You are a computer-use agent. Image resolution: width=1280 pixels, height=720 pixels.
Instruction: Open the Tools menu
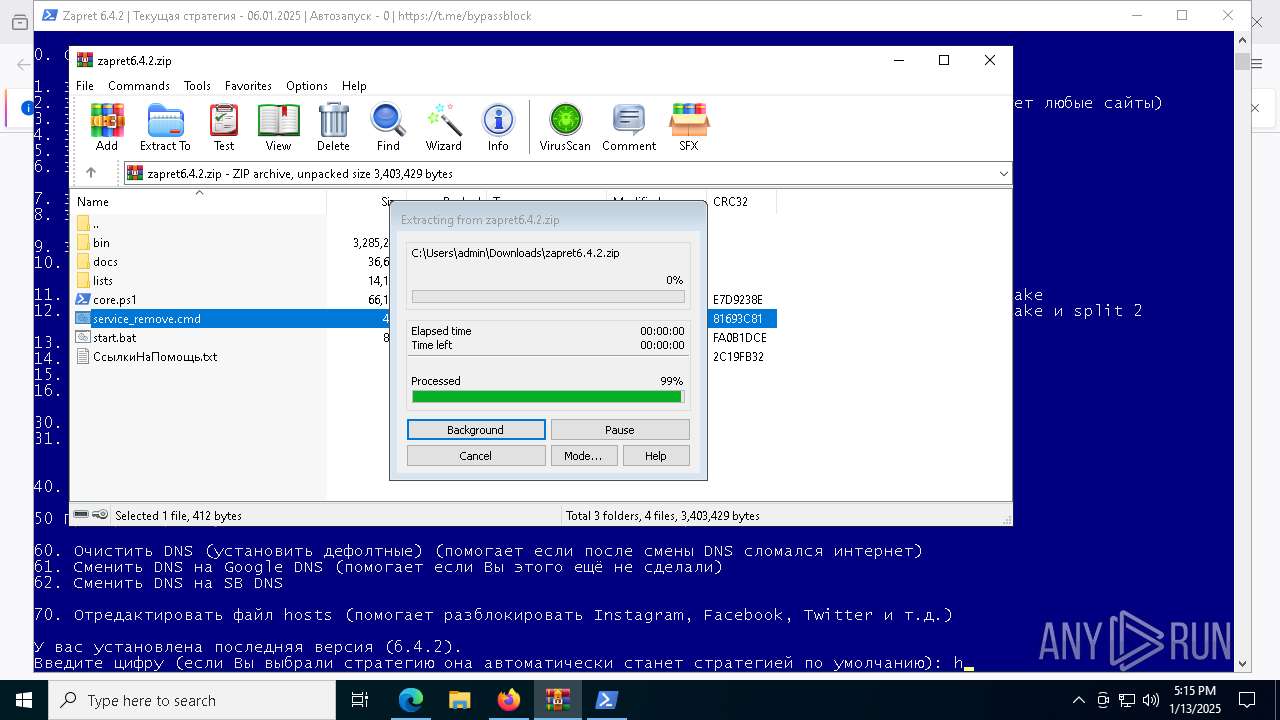coord(197,86)
